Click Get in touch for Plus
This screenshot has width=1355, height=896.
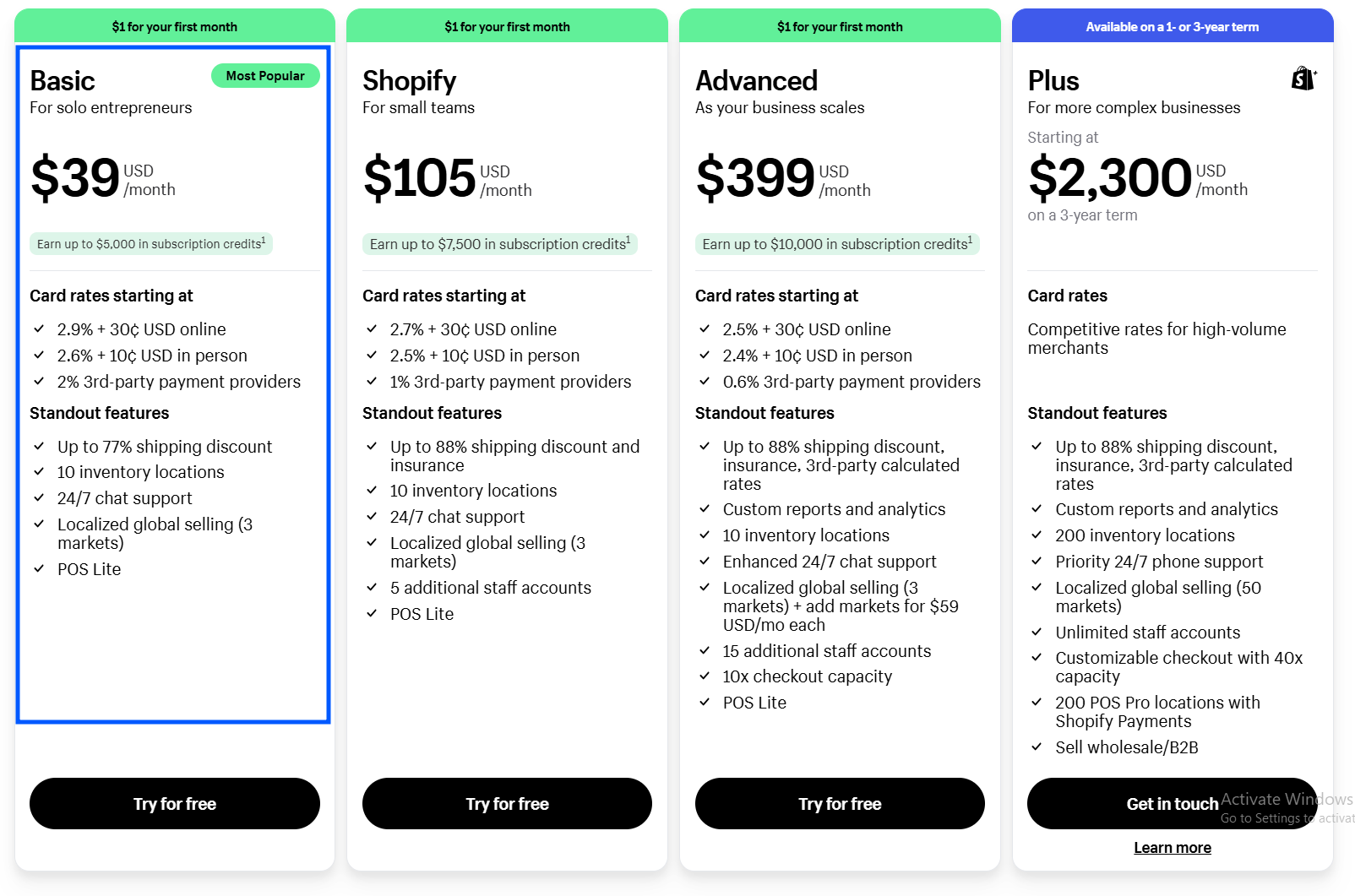pyautogui.click(x=1173, y=803)
